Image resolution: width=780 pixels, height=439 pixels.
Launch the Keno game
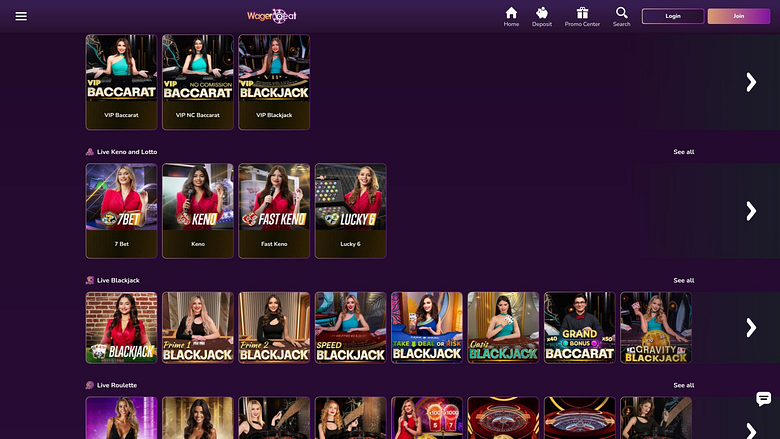197,211
